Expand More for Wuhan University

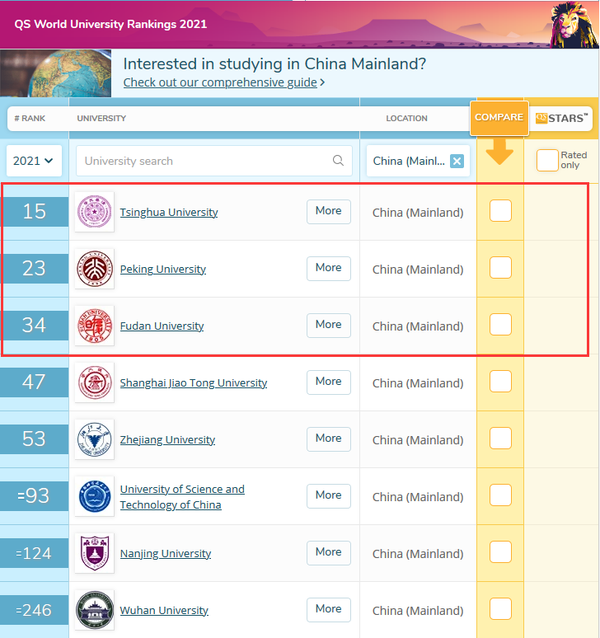(x=329, y=610)
